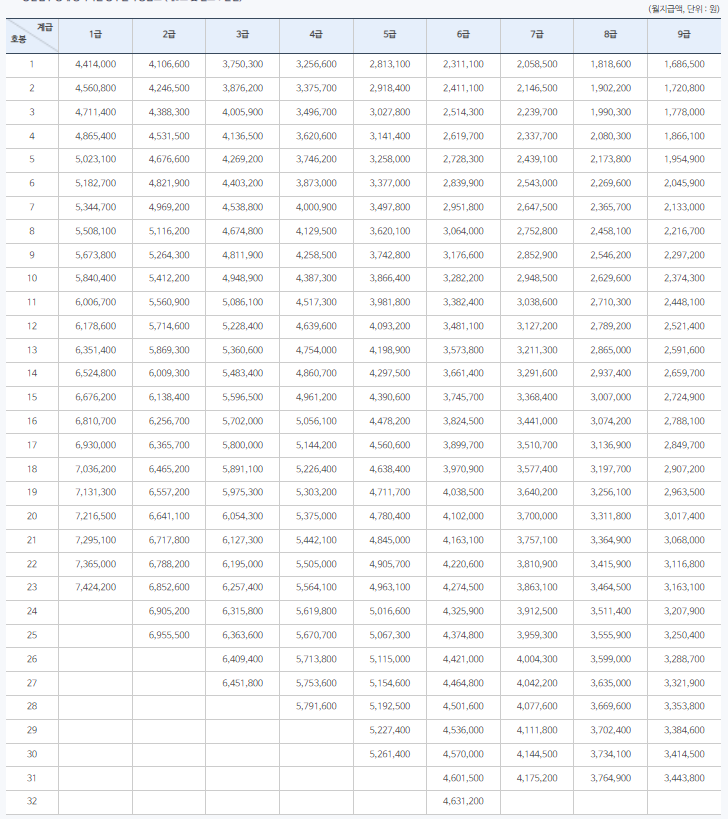Click the value 6,451,800
This screenshot has height=819, width=728.
[x=243, y=683]
